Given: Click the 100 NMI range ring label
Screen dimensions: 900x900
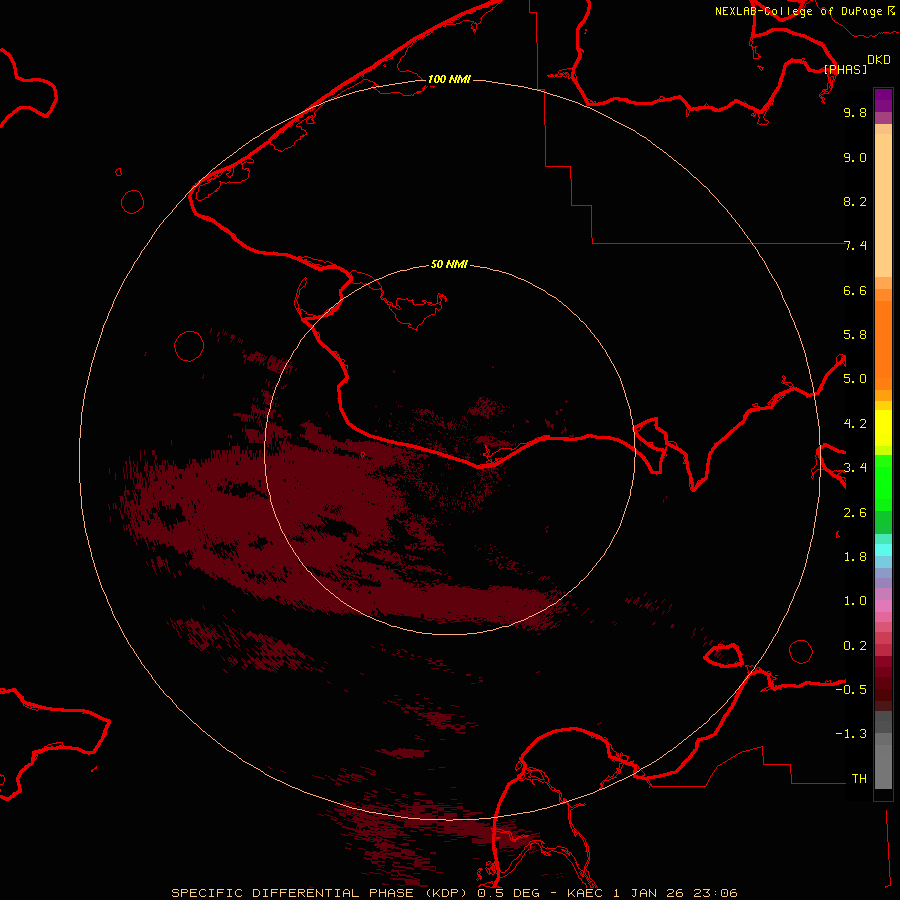Looking at the screenshot, I should 449,79.
